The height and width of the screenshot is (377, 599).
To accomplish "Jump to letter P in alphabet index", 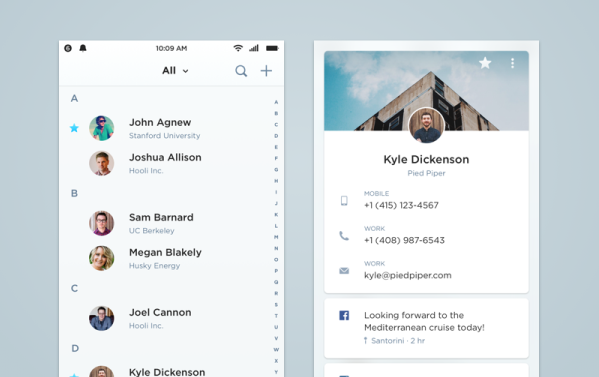I will pos(276,271).
